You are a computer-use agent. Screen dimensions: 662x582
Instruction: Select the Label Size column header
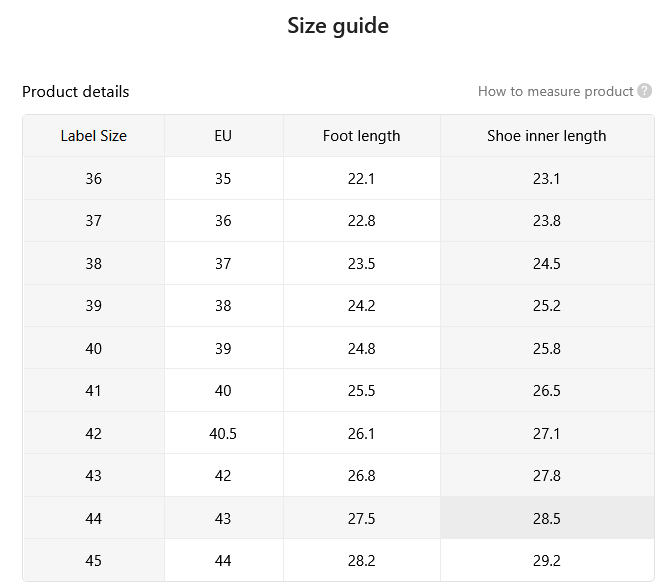(94, 136)
